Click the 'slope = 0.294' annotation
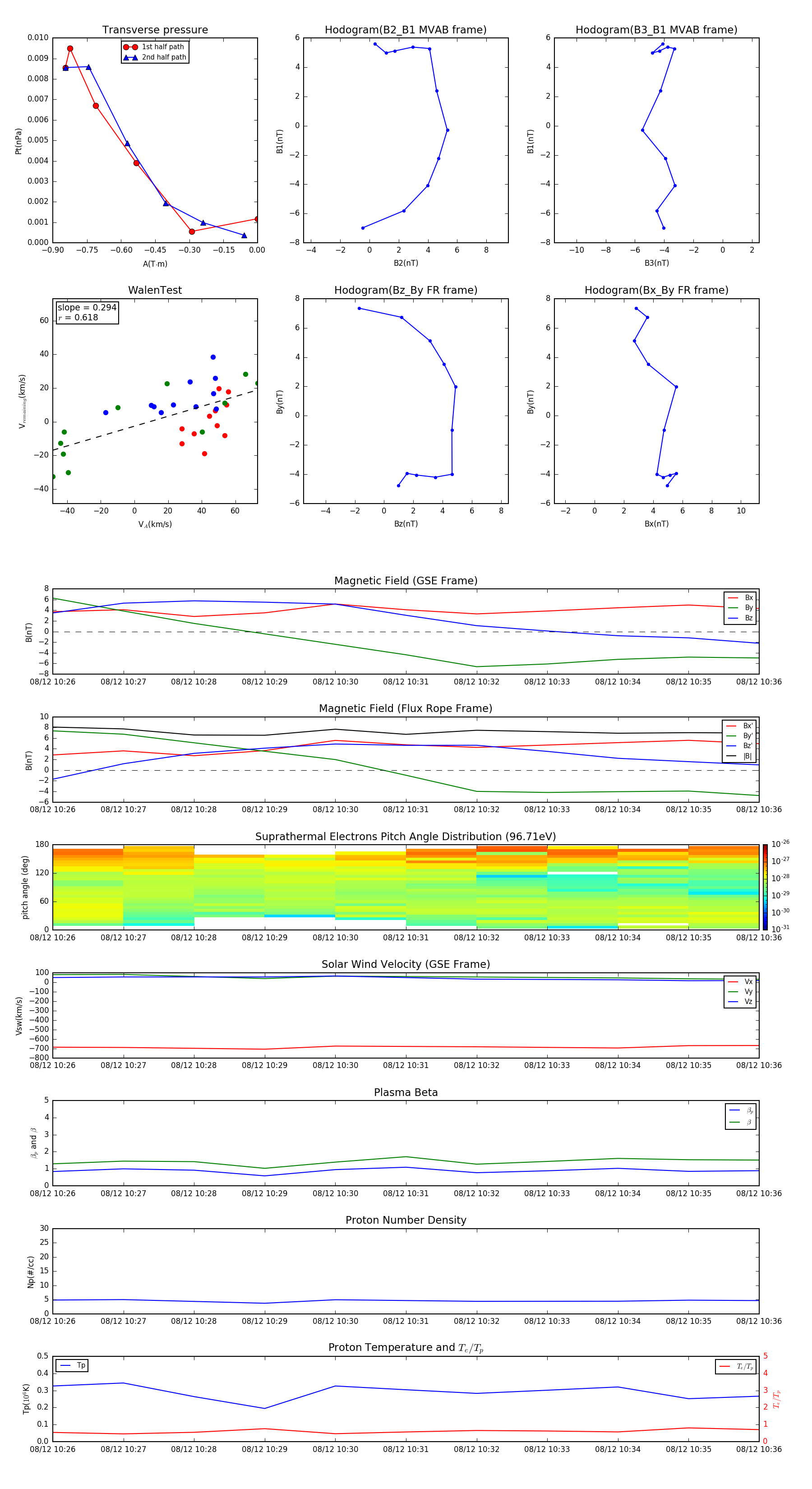 point(87,308)
